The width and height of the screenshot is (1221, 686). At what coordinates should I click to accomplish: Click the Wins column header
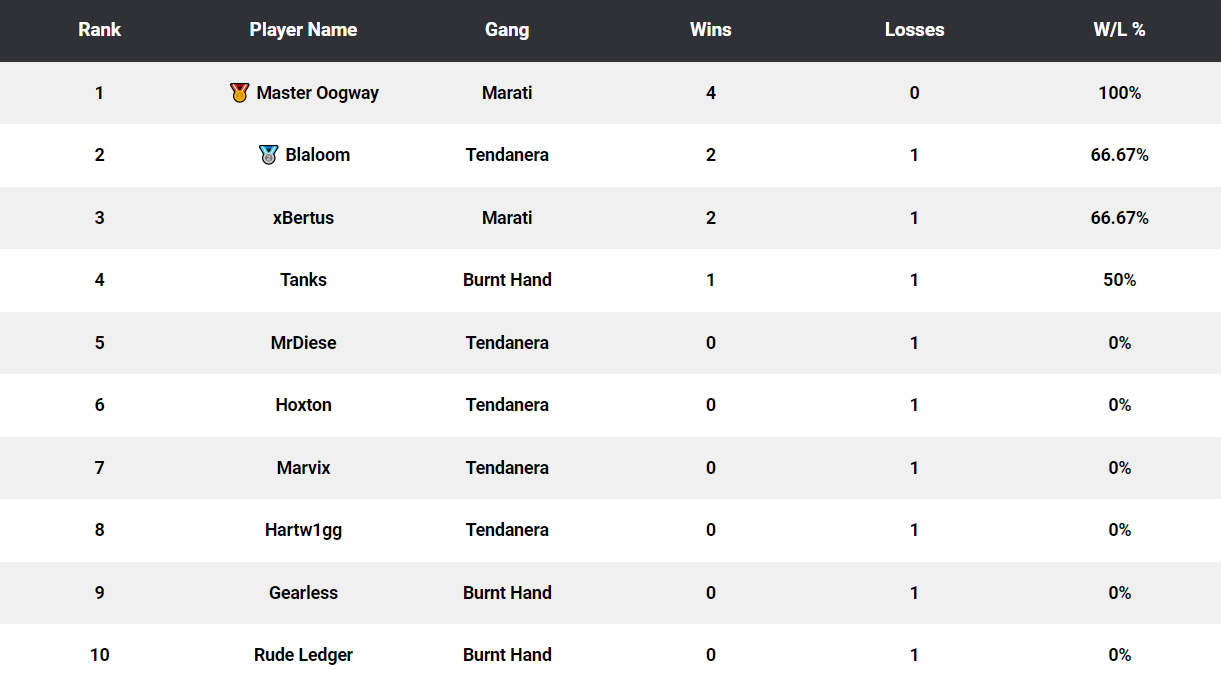point(711,30)
